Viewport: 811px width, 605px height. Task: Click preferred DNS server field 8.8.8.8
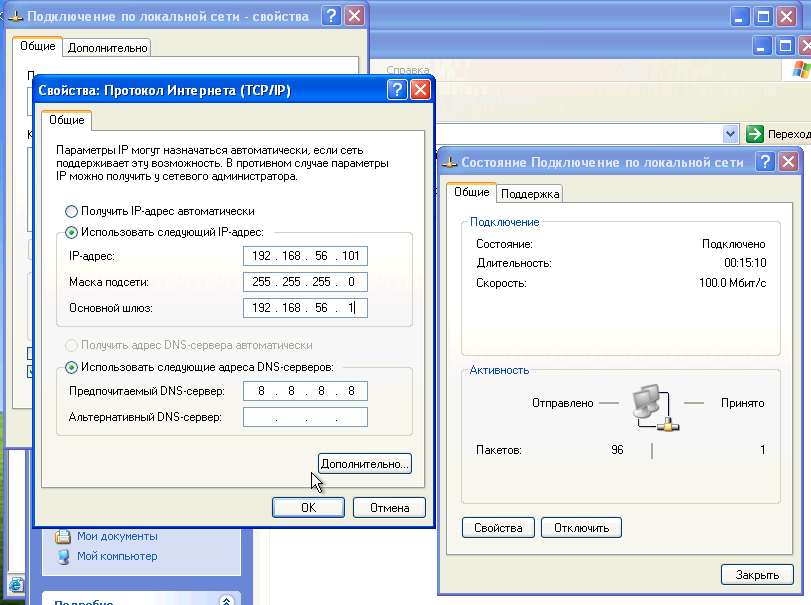pyautogui.click(x=305, y=391)
